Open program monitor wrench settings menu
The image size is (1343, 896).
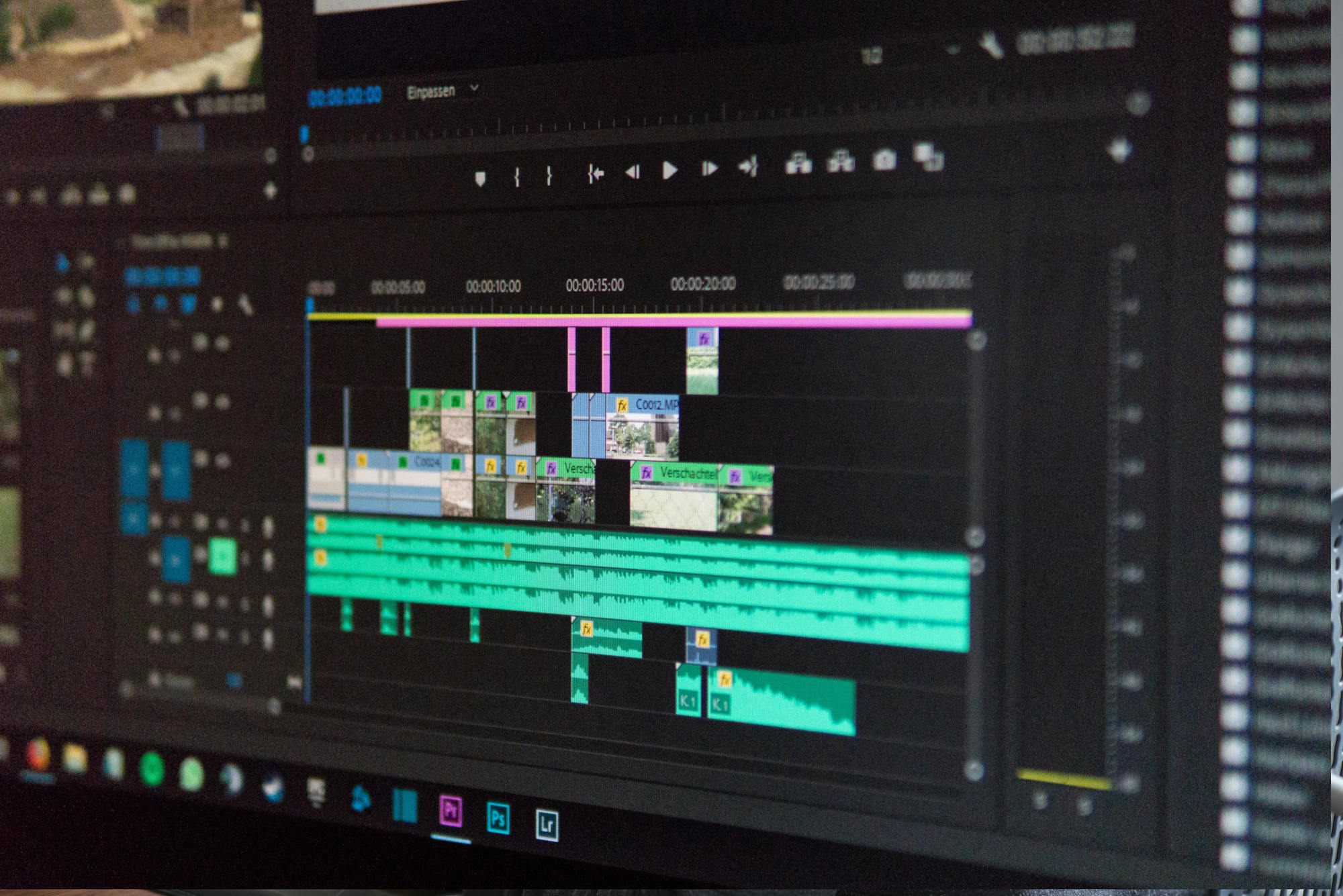point(992,46)
